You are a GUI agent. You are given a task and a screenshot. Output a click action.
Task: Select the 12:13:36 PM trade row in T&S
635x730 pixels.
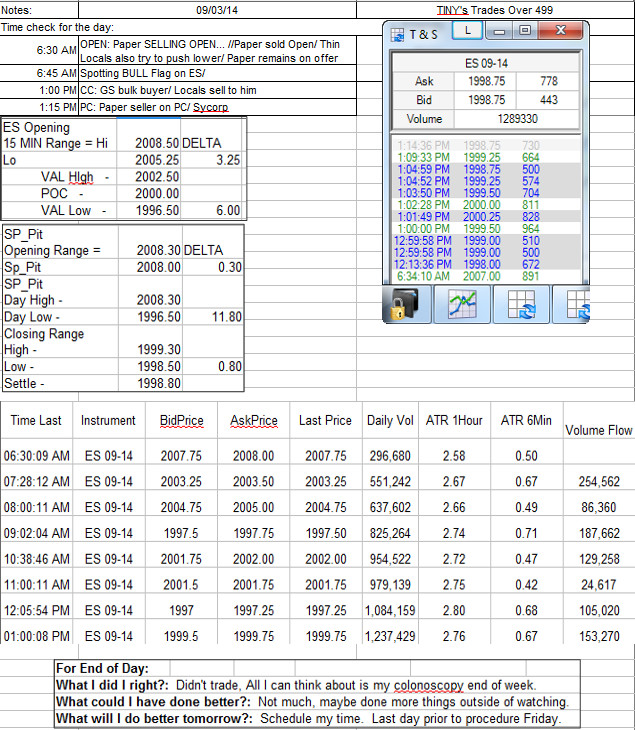486,264
